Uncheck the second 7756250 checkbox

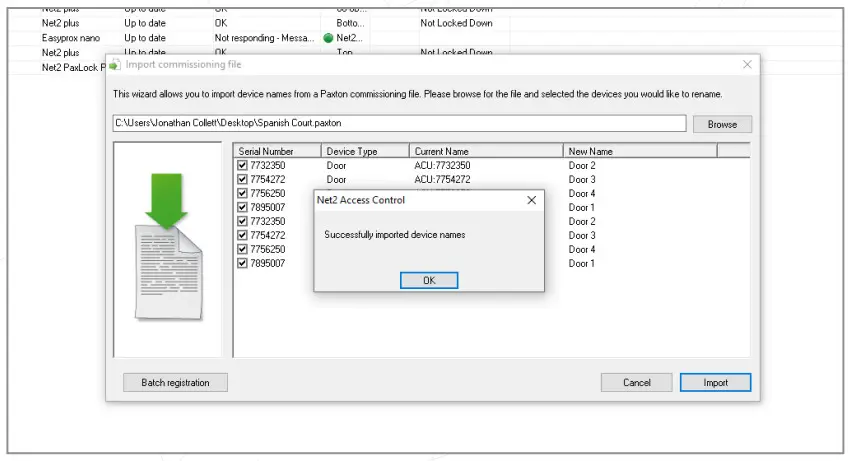tap(243, 249)
